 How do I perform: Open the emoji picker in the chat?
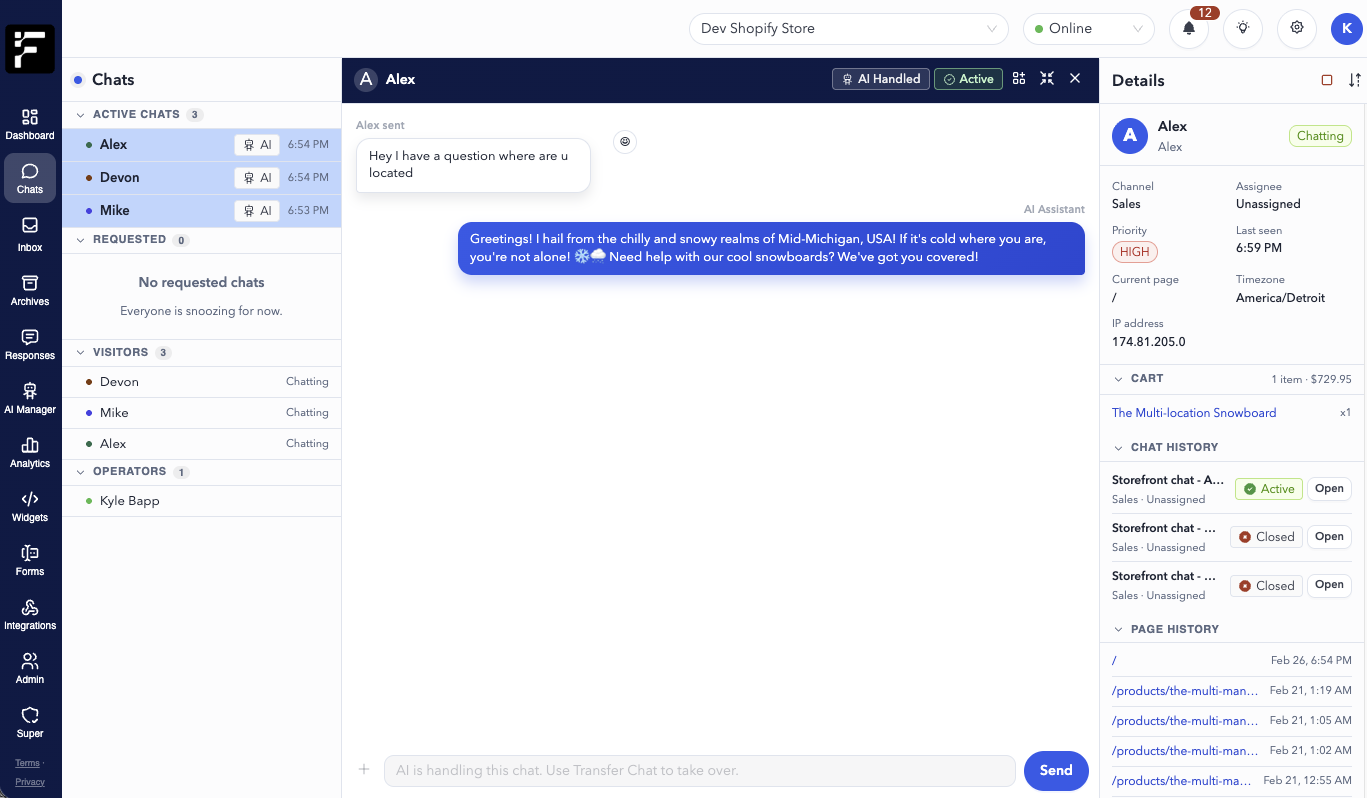(x=625, y=142)
